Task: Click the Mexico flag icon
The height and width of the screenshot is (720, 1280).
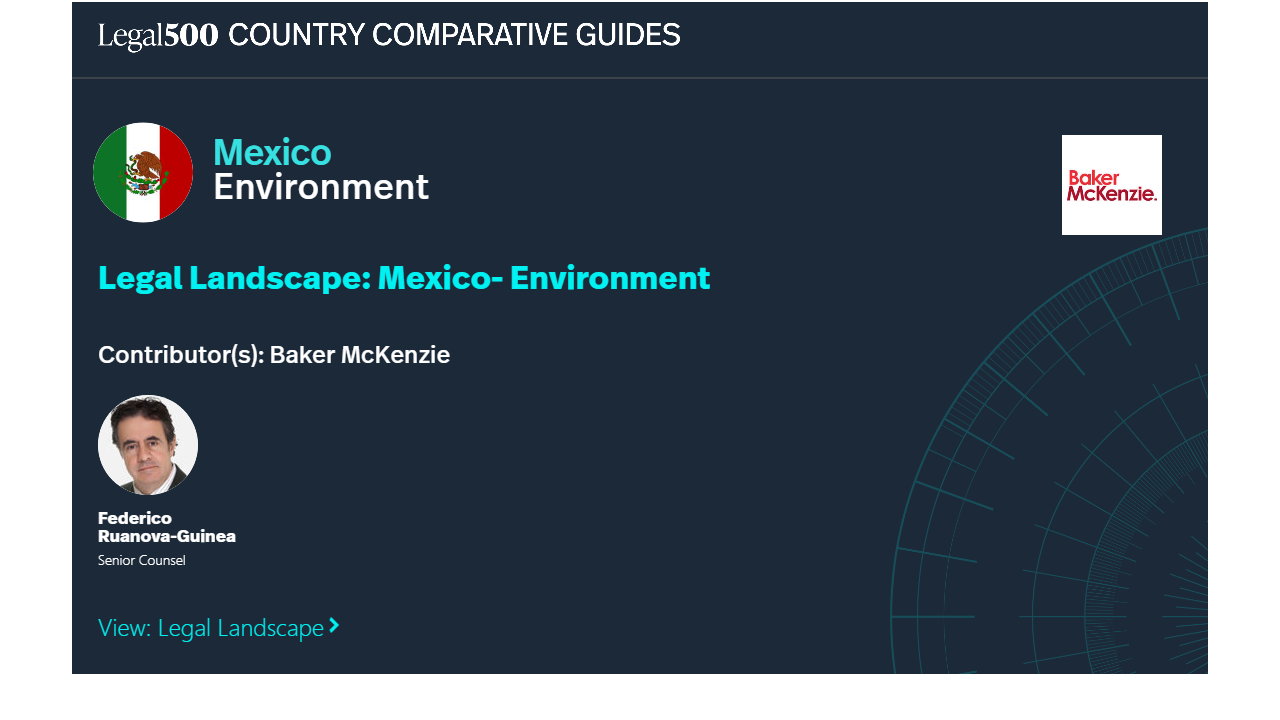Action: (x=143, y=172)
